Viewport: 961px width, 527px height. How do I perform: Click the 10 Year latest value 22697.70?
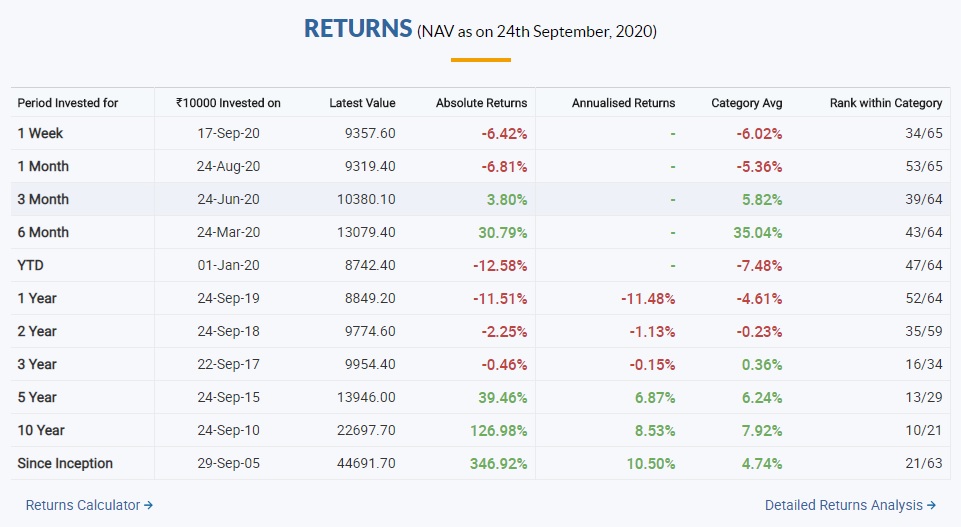coord(367,430)
